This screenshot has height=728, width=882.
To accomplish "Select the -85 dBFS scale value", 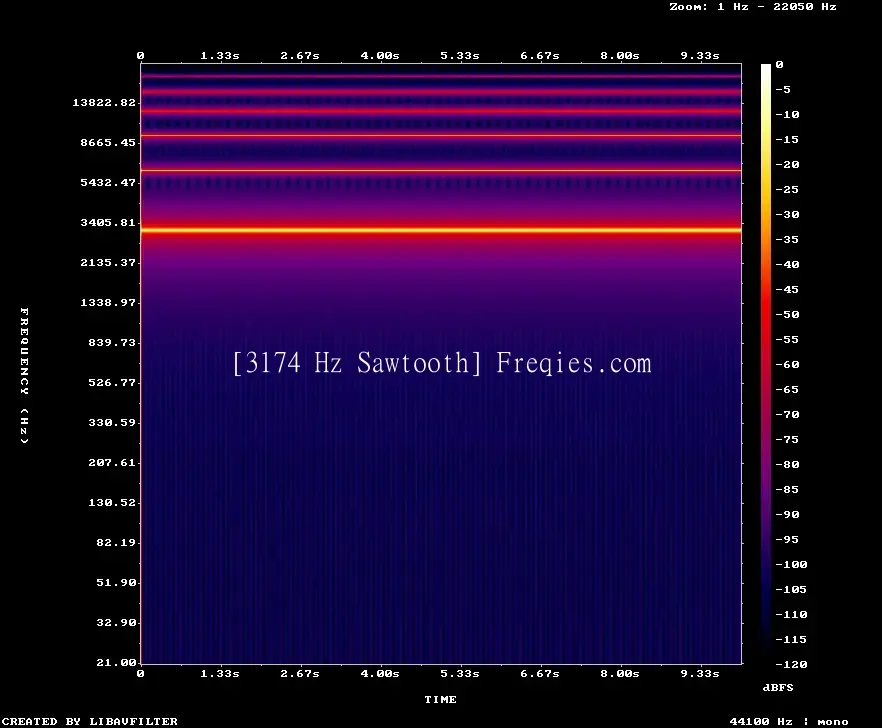I will 787,489.
